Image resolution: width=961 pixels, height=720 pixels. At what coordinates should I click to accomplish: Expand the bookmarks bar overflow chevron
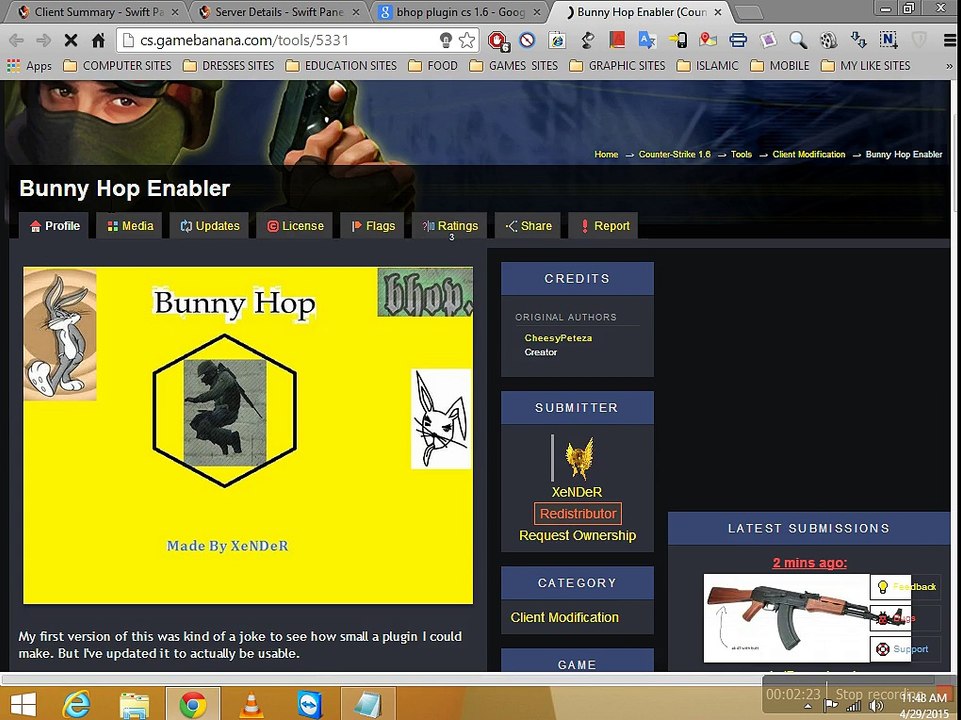click(949, 66)
